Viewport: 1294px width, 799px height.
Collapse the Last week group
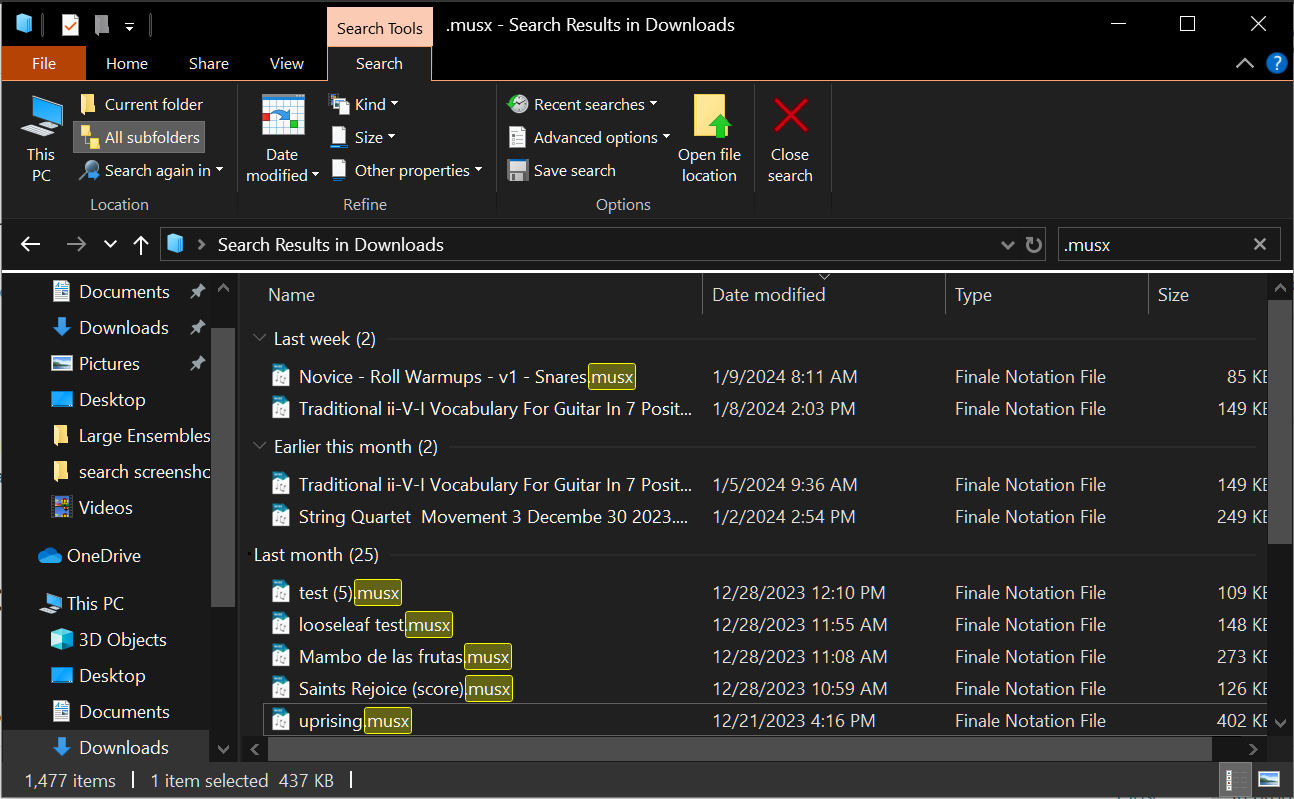(260, 339)
